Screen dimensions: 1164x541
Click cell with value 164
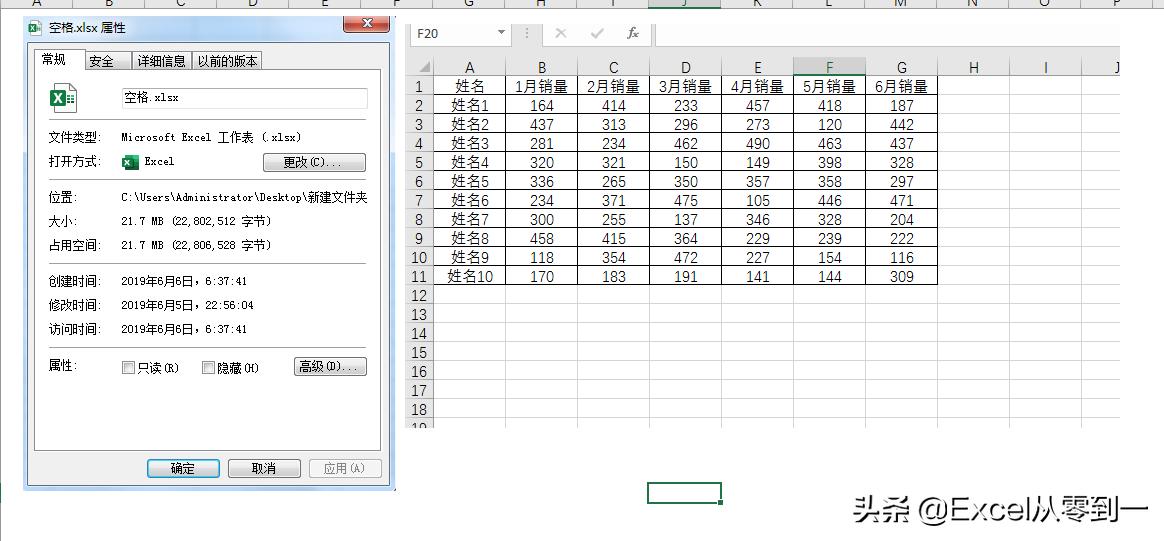click(542, 105)
